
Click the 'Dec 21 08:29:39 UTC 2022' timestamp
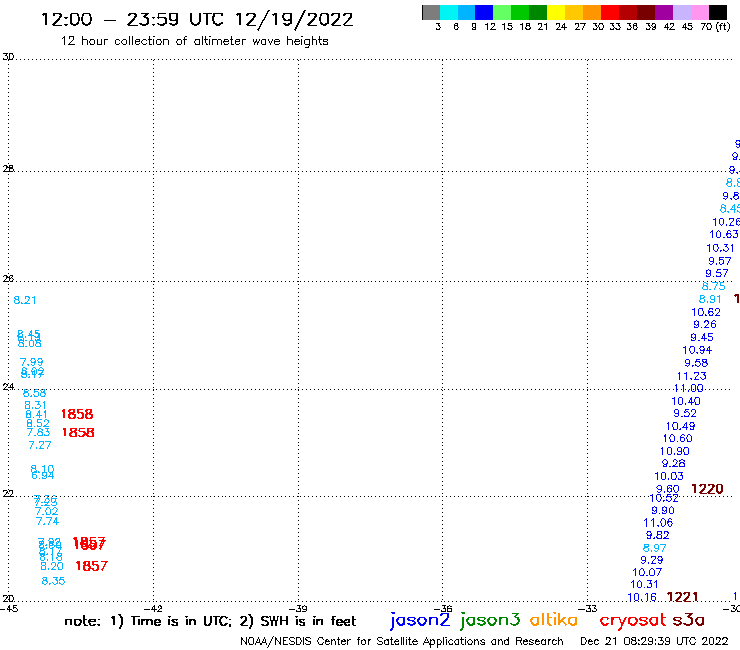(654, 641)
